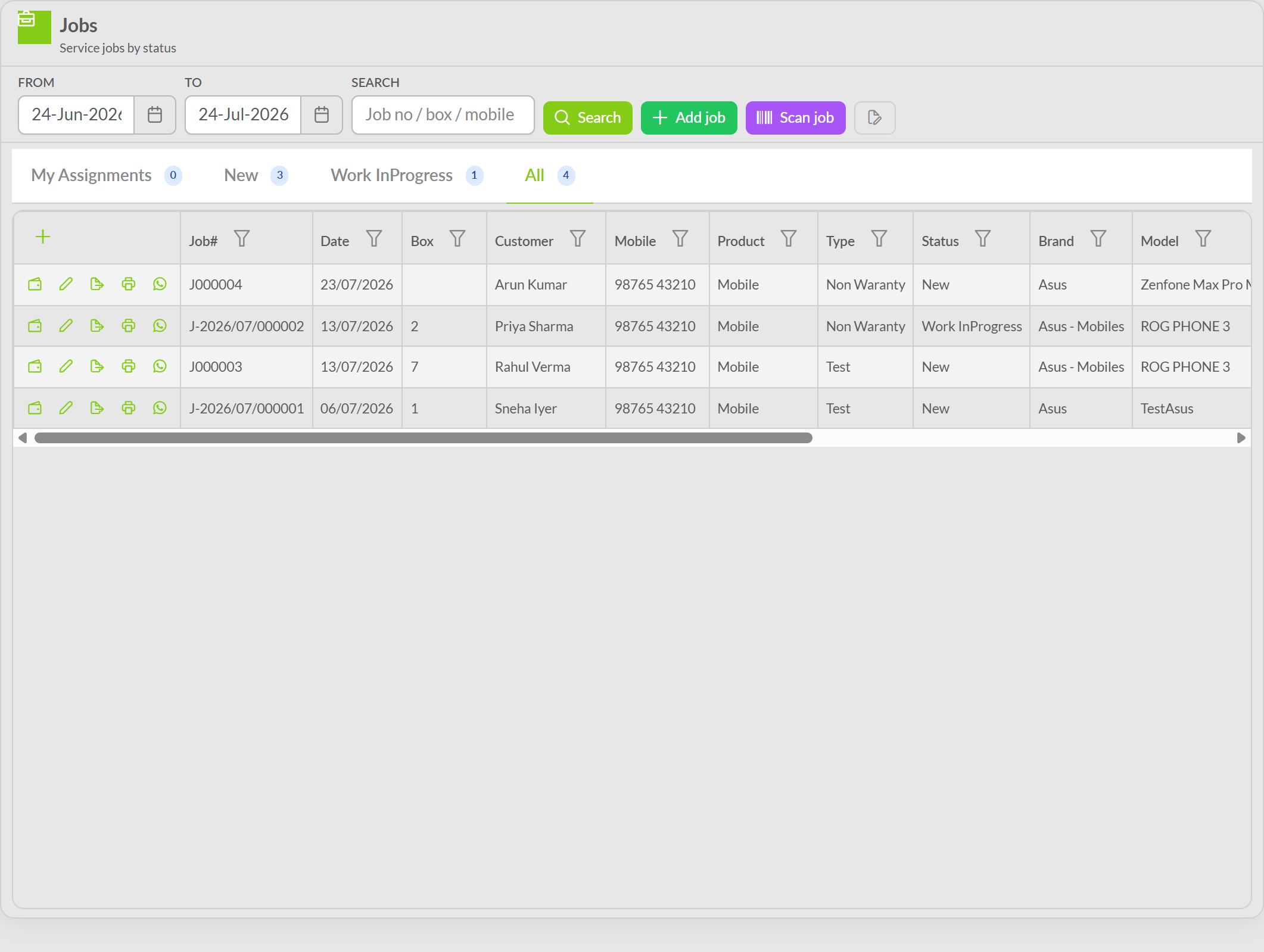Click the green Jobs briefcase logo icon
This screenshot has height=952, width=1264.
pyautogui.click(x=35, y=27)
